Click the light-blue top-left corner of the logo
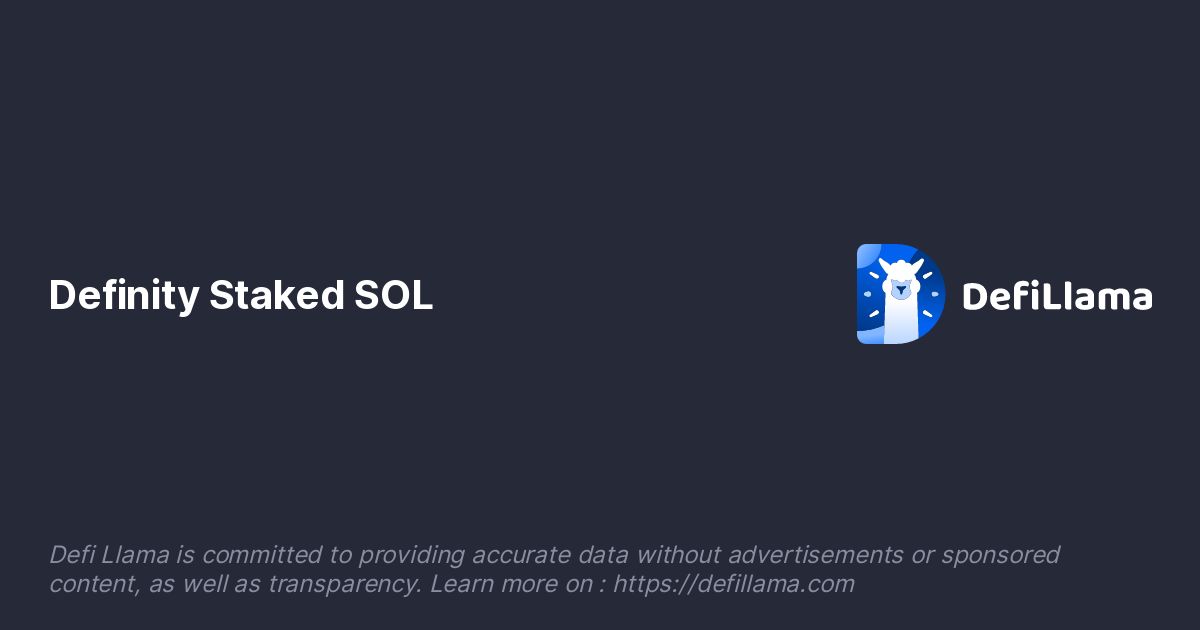Screen dimensions: 1200x630 867,256
